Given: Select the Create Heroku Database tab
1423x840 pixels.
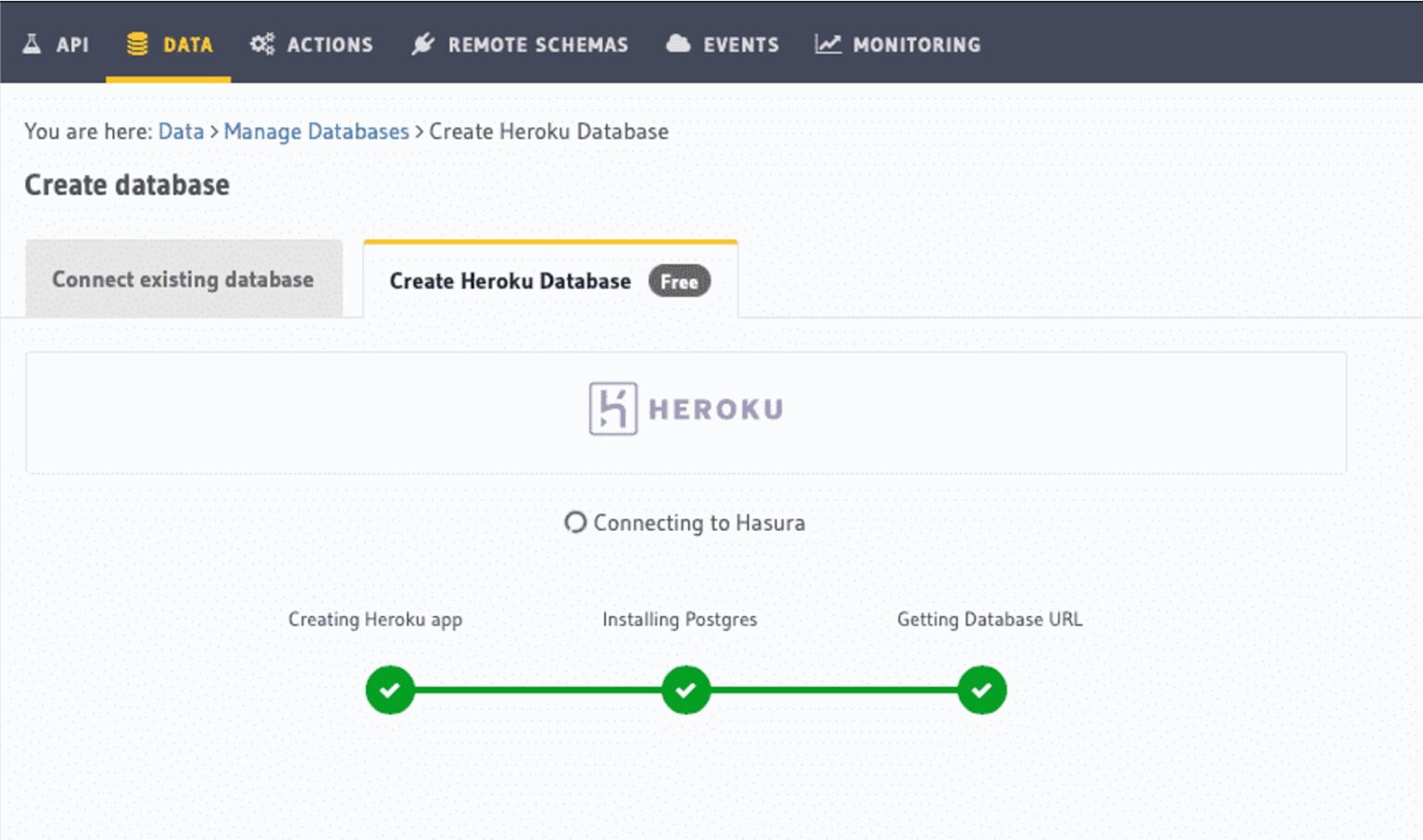Looking at the screenshot, I should point(509,281).
